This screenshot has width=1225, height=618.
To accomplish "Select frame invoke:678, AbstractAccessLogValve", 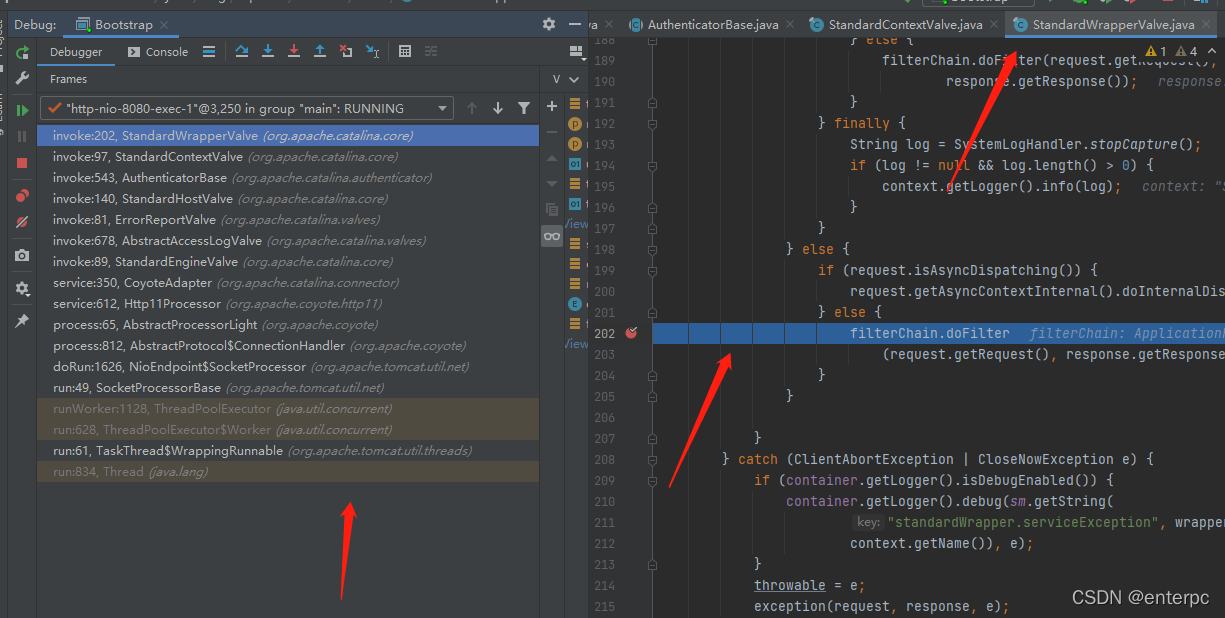I will click(x=288, y=240).
